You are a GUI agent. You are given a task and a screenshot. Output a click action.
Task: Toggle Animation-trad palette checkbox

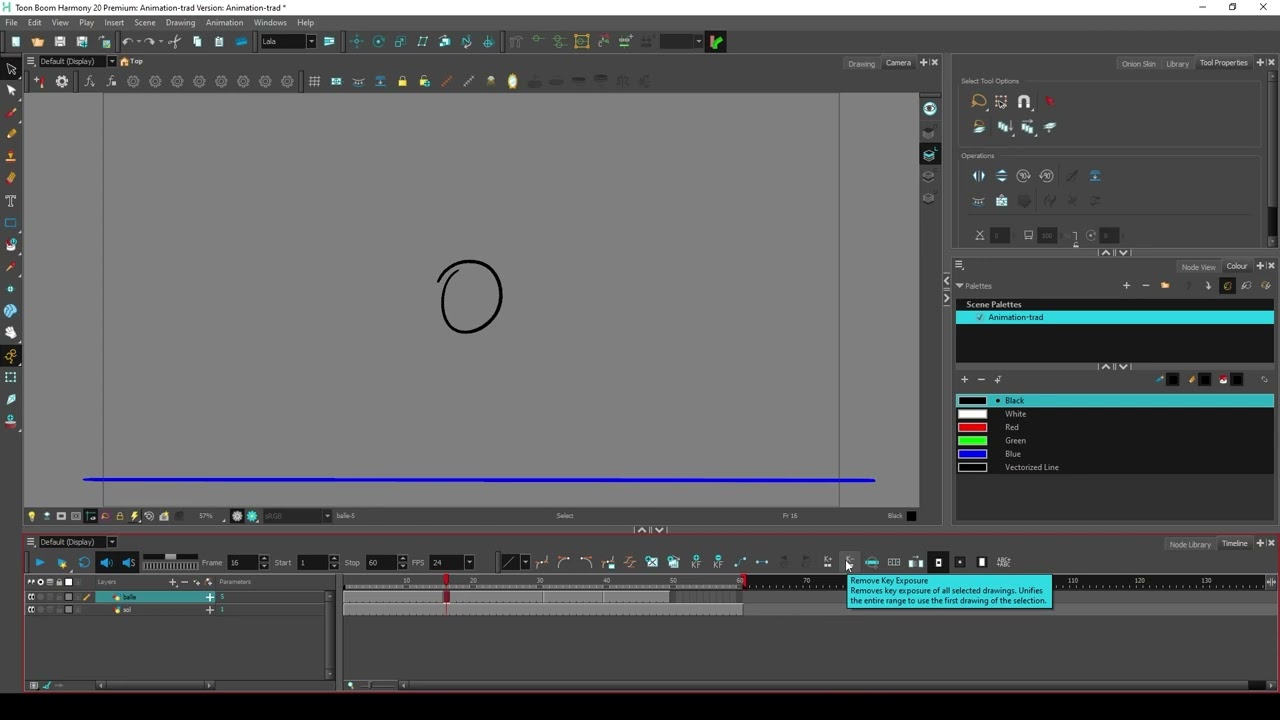pyautogui.click(x=979, y=318)
